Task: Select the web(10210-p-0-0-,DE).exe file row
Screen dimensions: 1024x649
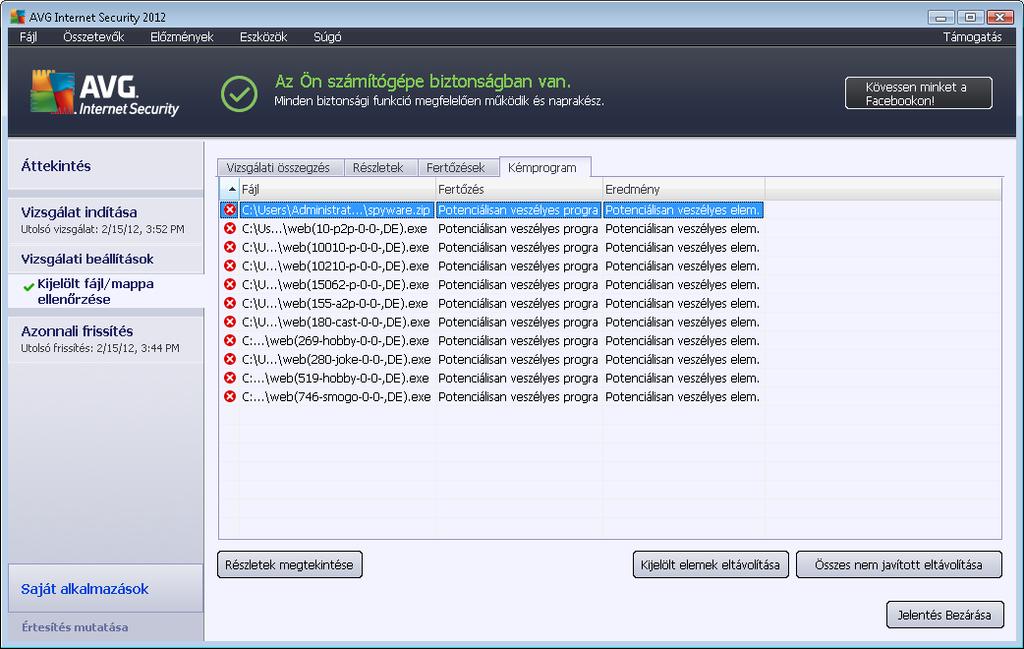Action: click(492, 266)
